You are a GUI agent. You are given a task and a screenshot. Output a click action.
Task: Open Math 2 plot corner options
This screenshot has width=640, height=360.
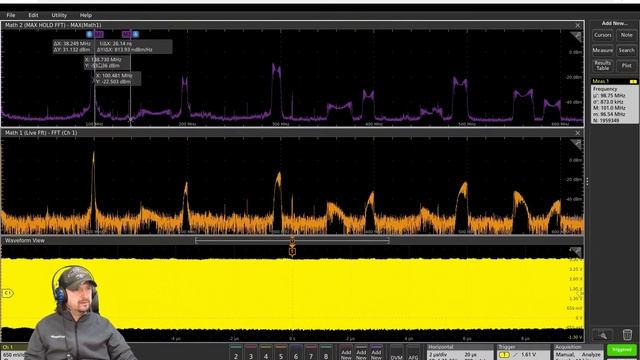pyautogui.click(x=576, y=37)
